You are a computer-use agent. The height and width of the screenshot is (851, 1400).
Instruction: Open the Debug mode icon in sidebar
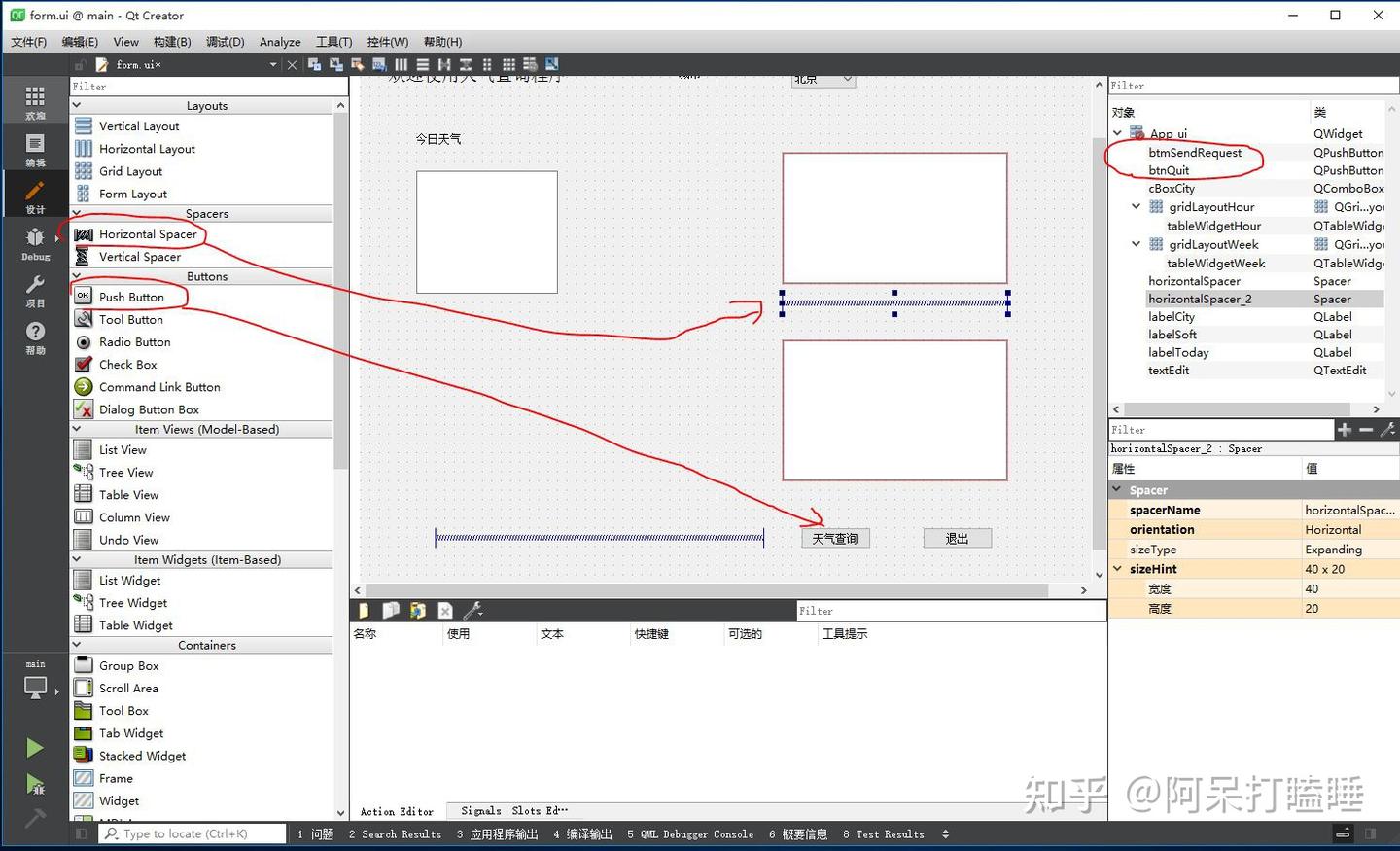click(x=35, y=241)
